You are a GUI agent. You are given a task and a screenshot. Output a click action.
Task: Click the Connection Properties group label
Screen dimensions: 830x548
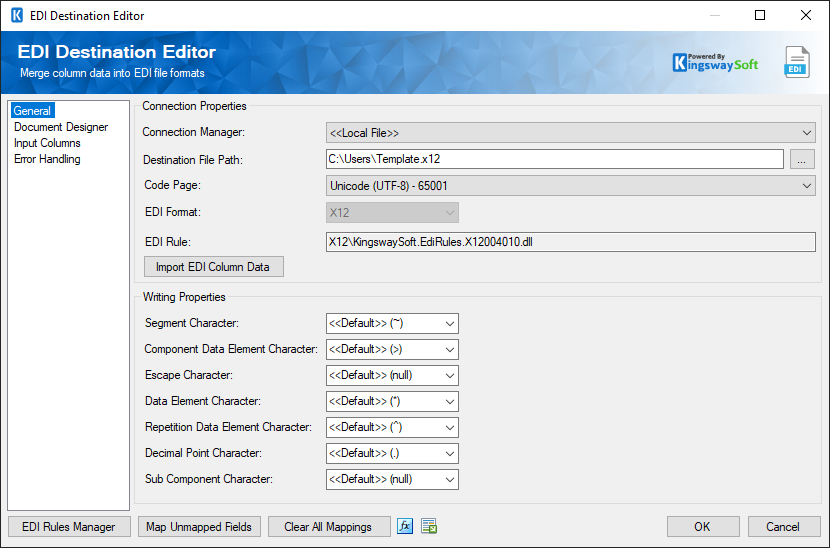[194, 106]
